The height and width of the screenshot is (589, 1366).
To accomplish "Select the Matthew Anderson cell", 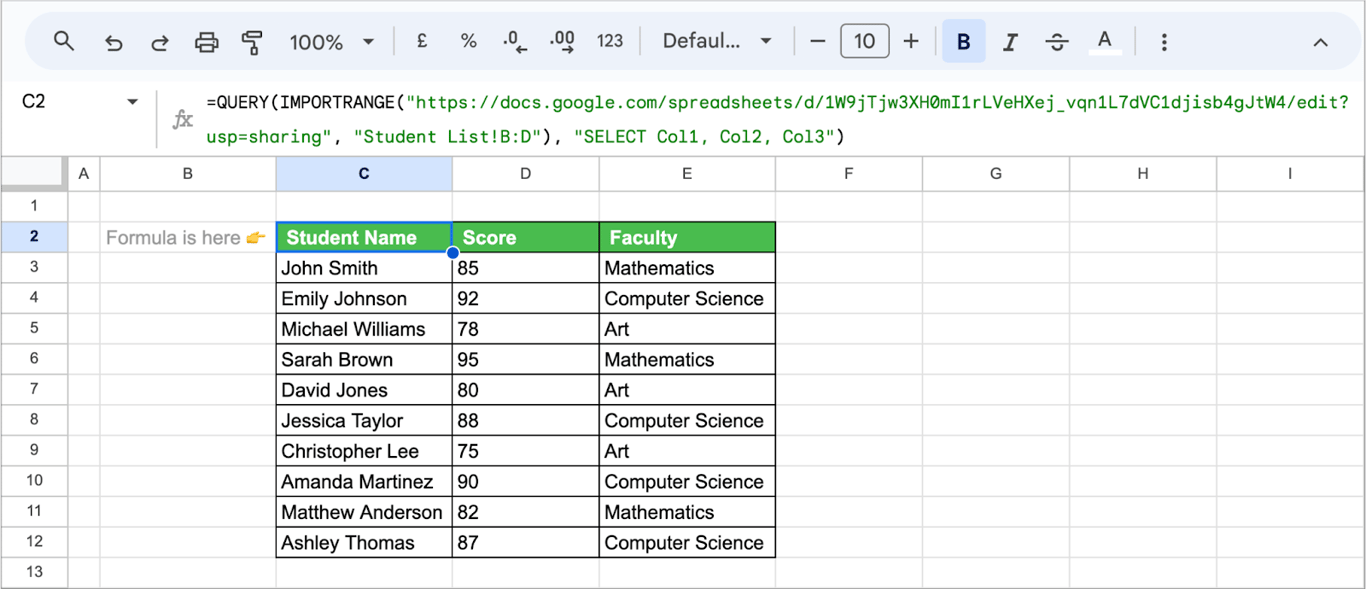I will [x=364, y=512].
